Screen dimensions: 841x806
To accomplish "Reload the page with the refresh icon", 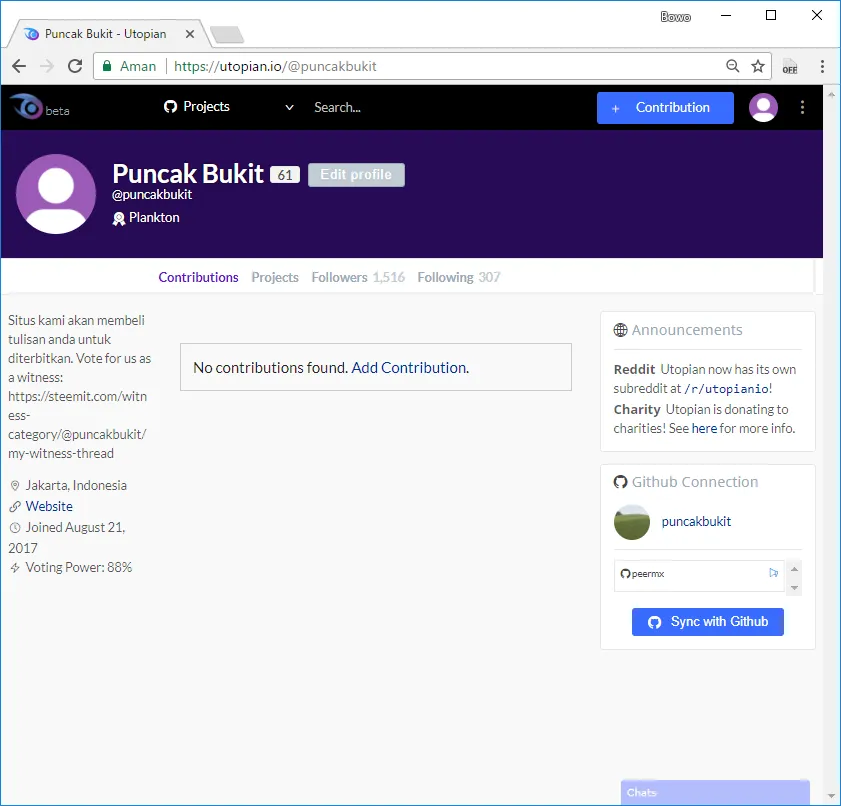I will click(75, 66).
